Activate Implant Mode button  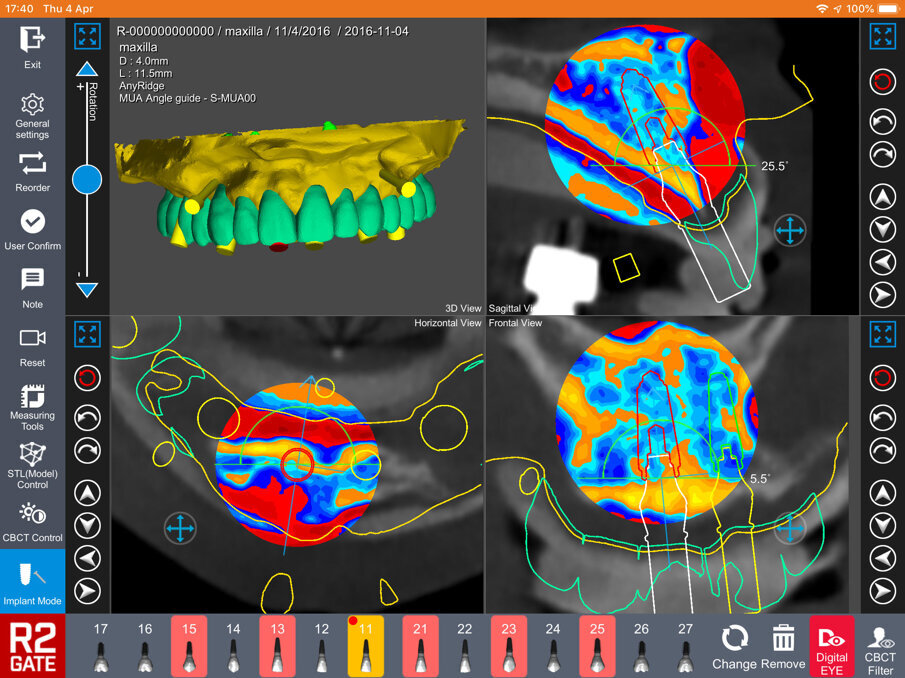click(32, 580)
